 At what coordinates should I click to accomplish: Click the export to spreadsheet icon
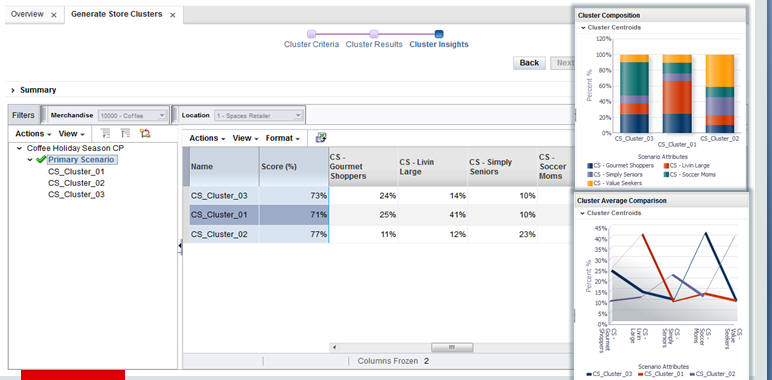[x=321, y=138]
